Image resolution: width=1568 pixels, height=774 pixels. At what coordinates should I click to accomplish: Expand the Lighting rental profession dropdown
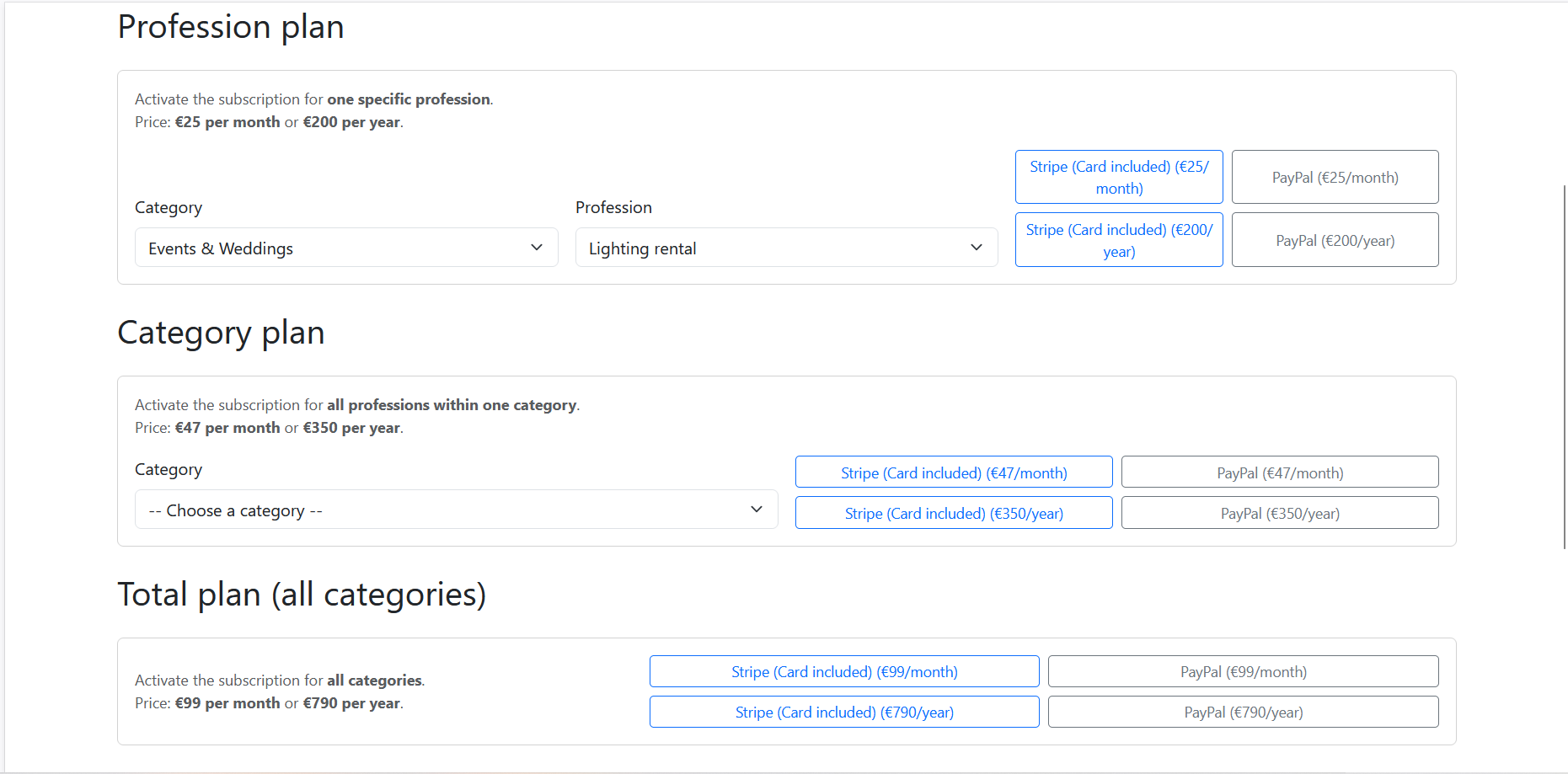(x=785, y=248)
